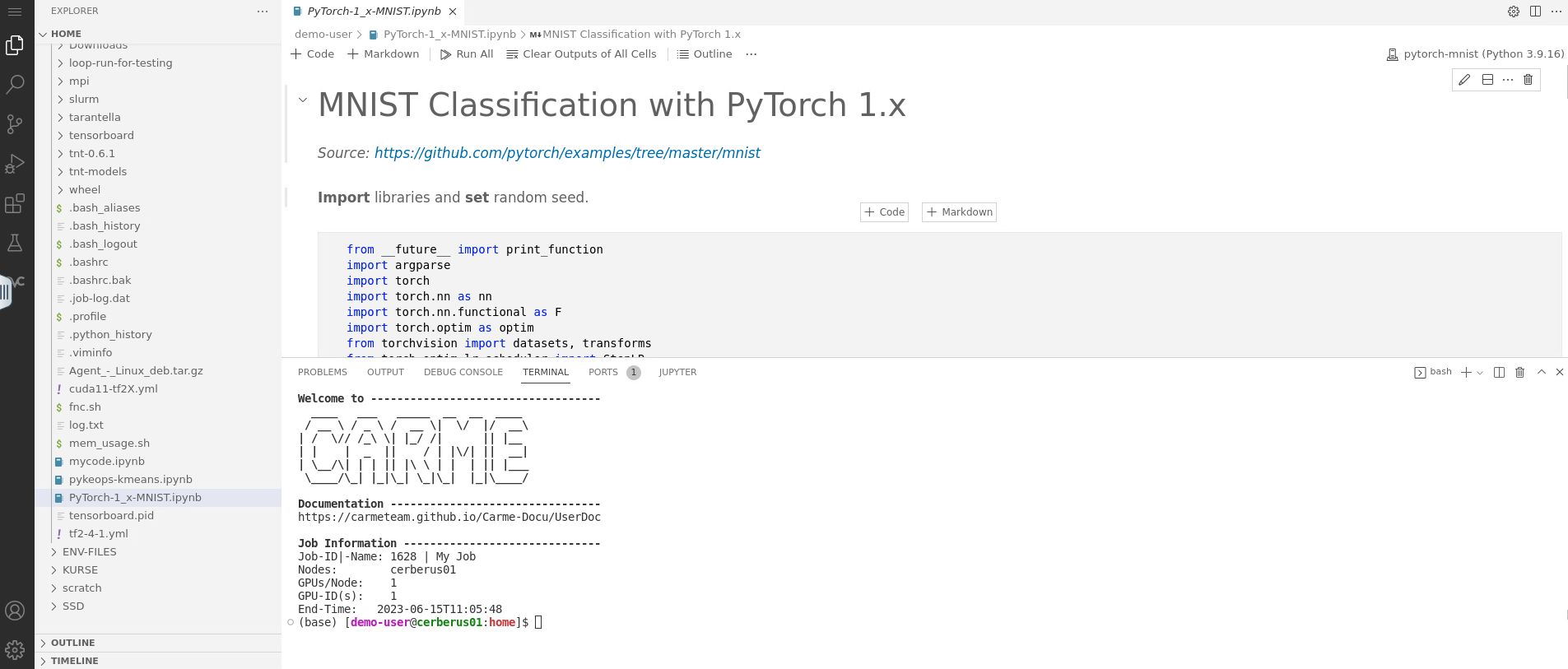
Task: Switch to the JUPYTER tab
Action: pos(677,372)
